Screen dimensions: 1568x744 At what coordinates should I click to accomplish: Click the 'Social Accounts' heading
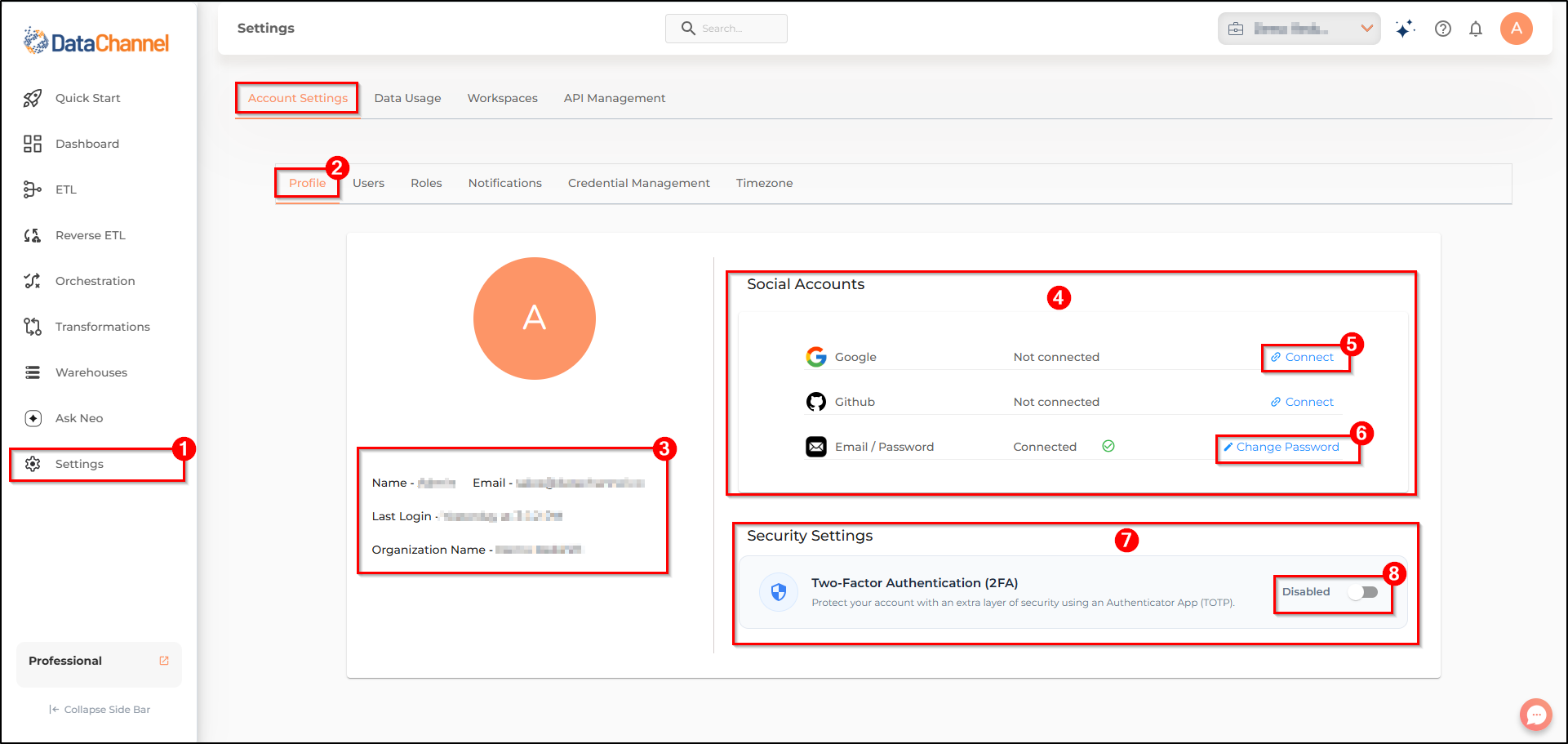point(806,284)
